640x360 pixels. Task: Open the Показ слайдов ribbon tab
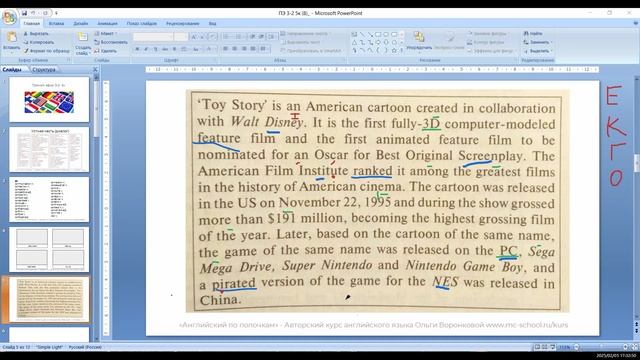click(x=142, y=24)
